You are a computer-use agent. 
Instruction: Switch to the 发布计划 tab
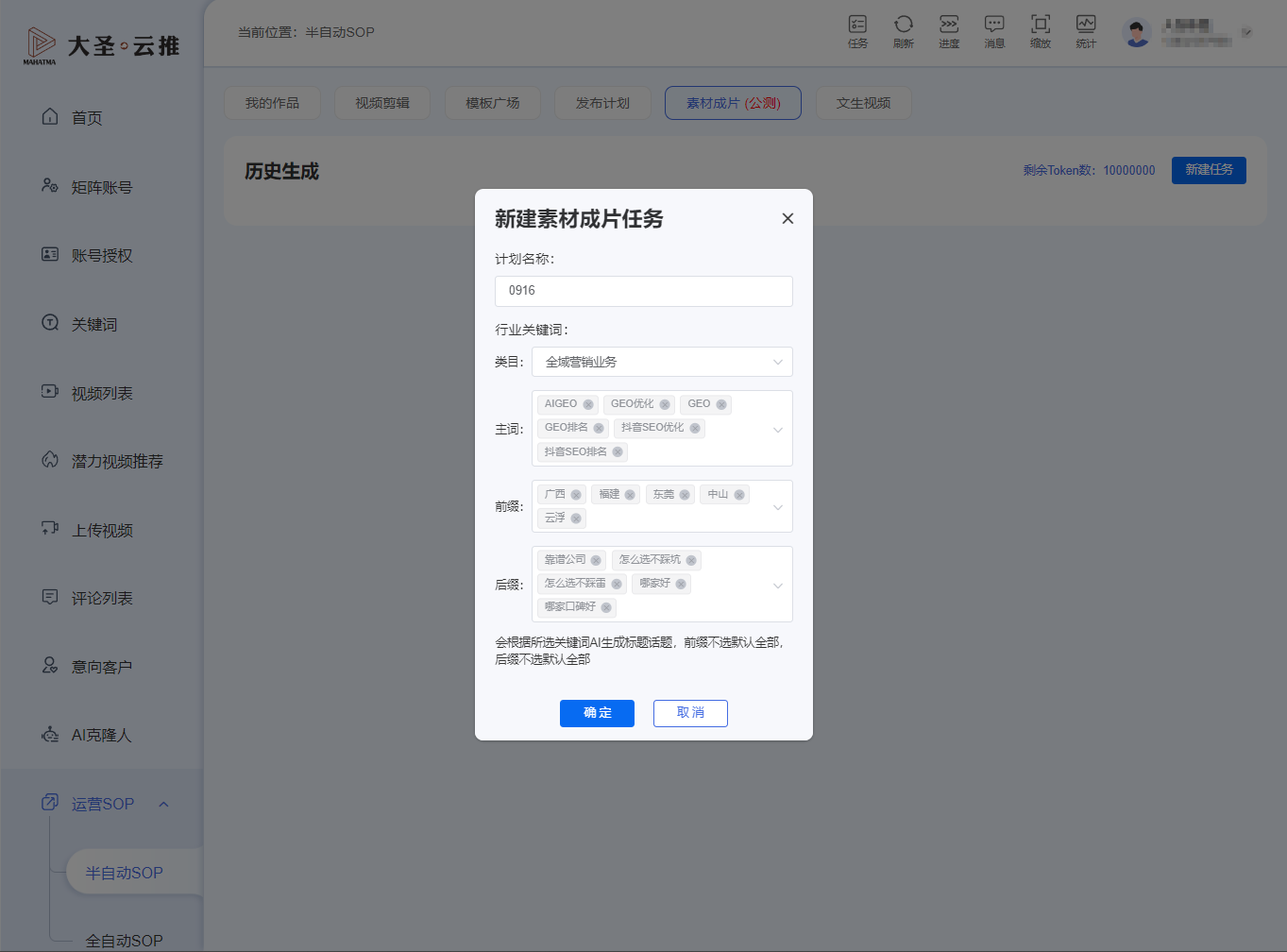pyautogui.click(x=602, y=103)
